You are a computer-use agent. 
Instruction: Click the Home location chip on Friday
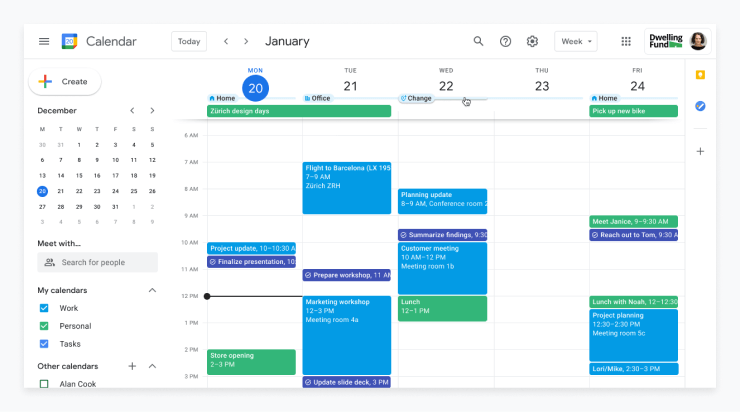pos(605,98)
